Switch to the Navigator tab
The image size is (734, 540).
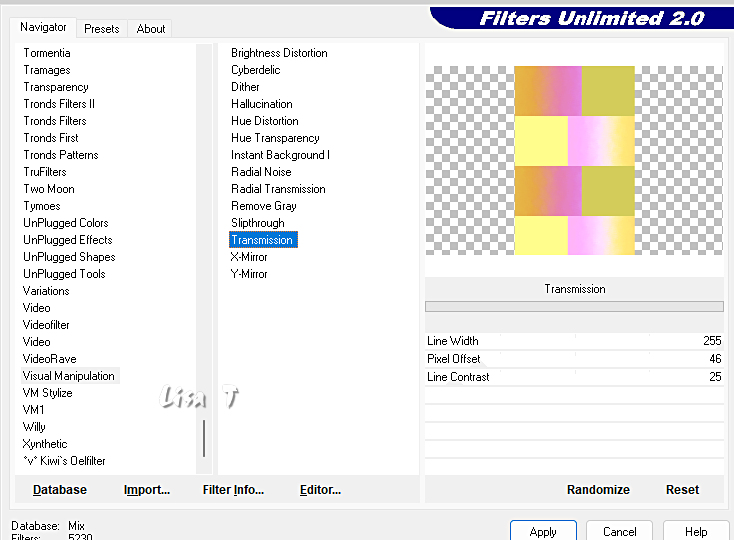pyautogui.click(x=43, y=27)
